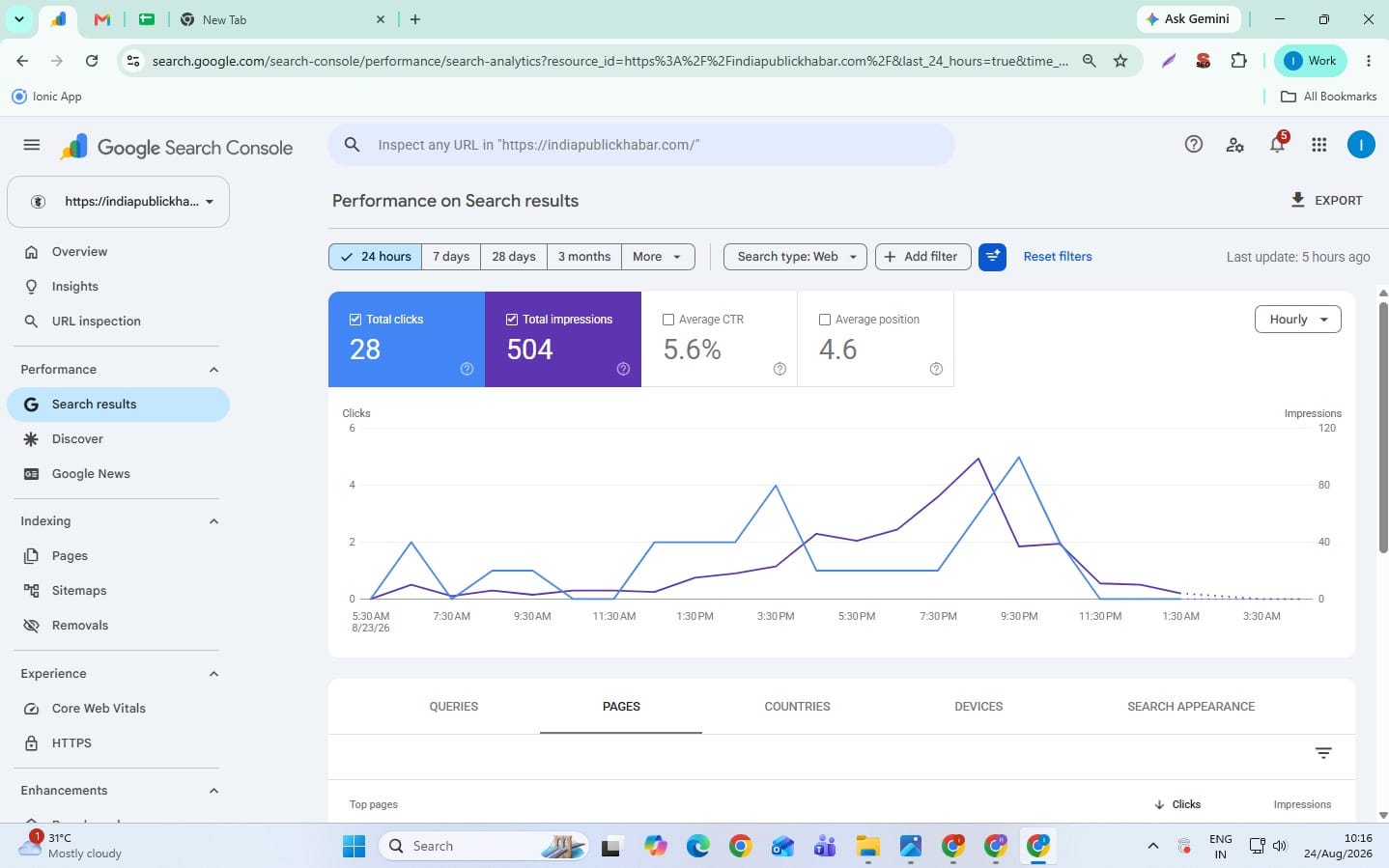Click the Export button
The image size is (1389, 868).
[1326, 201]
